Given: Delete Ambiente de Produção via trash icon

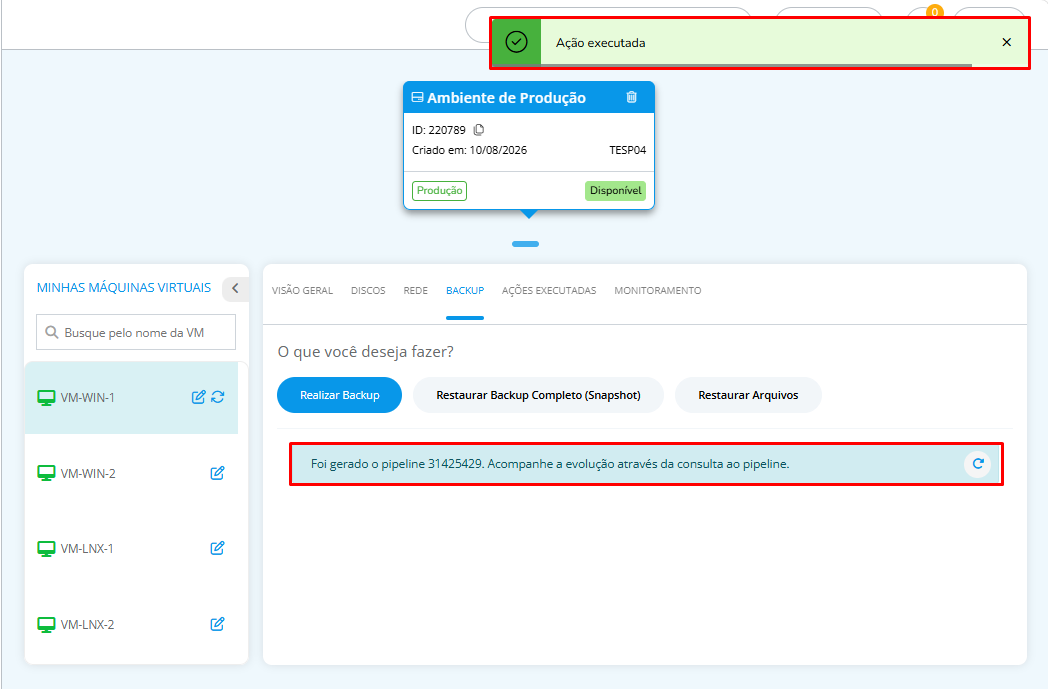Looking at the screenshot, I should (632, 97).
